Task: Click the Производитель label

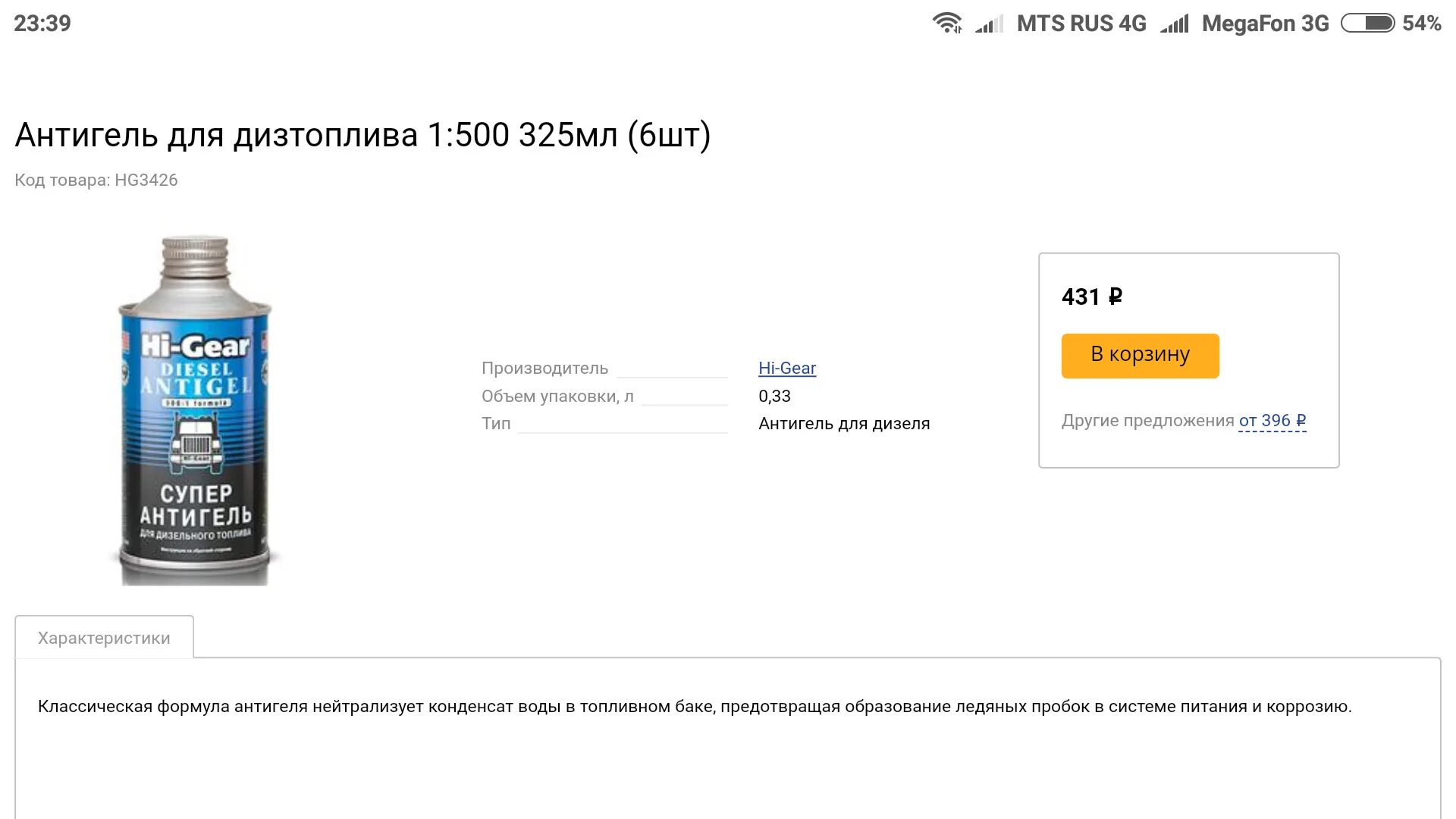Action: (544, 369)
